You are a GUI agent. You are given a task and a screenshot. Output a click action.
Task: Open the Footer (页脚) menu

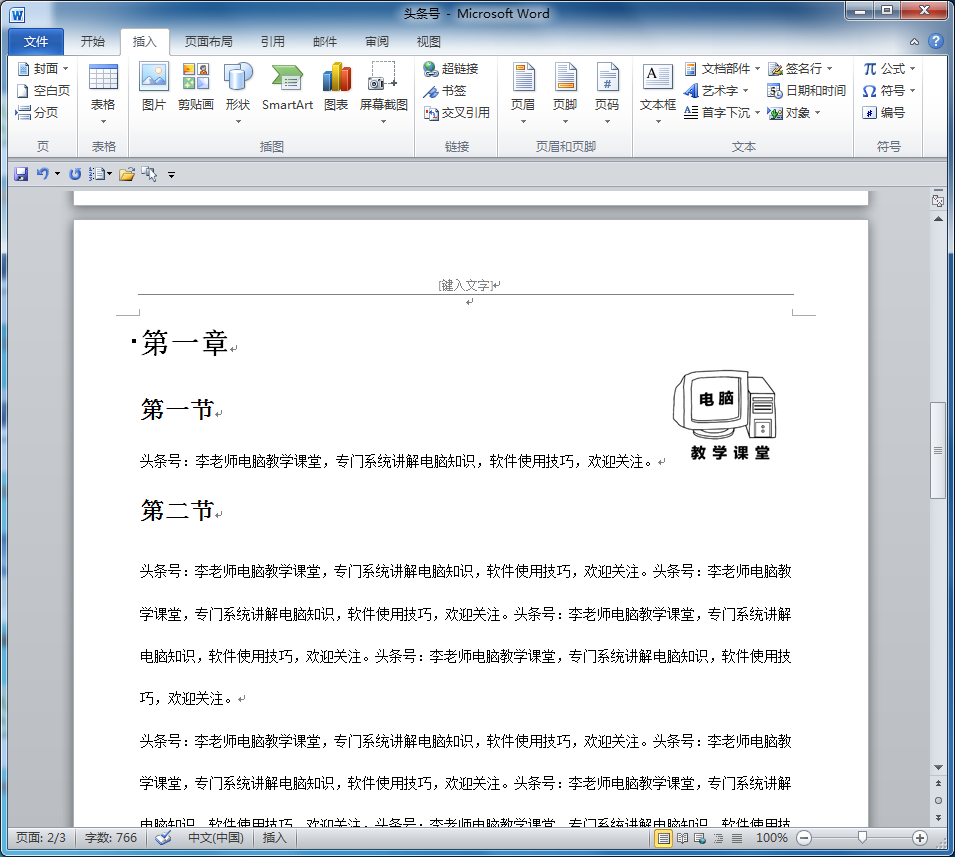tap(565, 94)
